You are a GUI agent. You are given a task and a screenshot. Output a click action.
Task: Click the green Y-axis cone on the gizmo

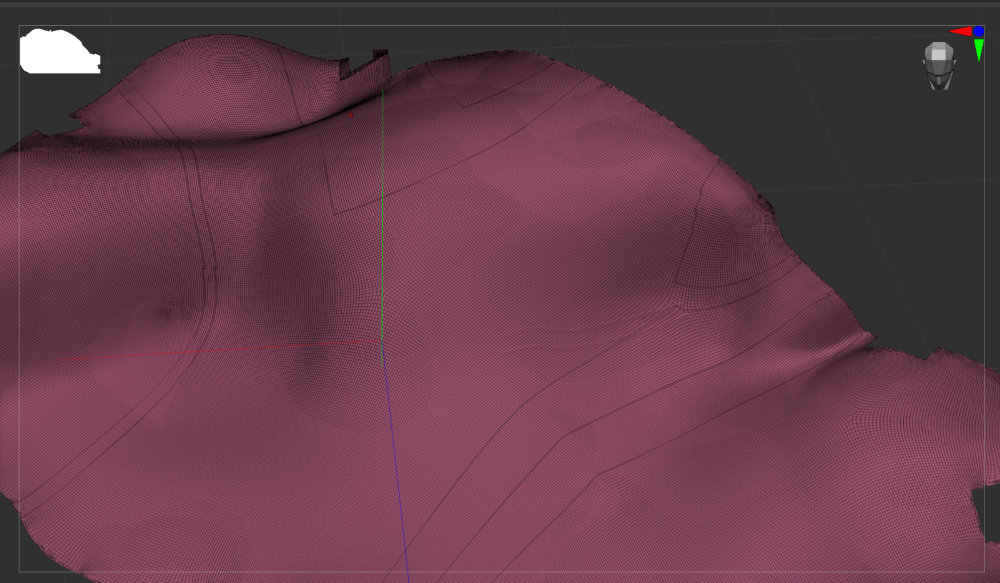point(979,50)
